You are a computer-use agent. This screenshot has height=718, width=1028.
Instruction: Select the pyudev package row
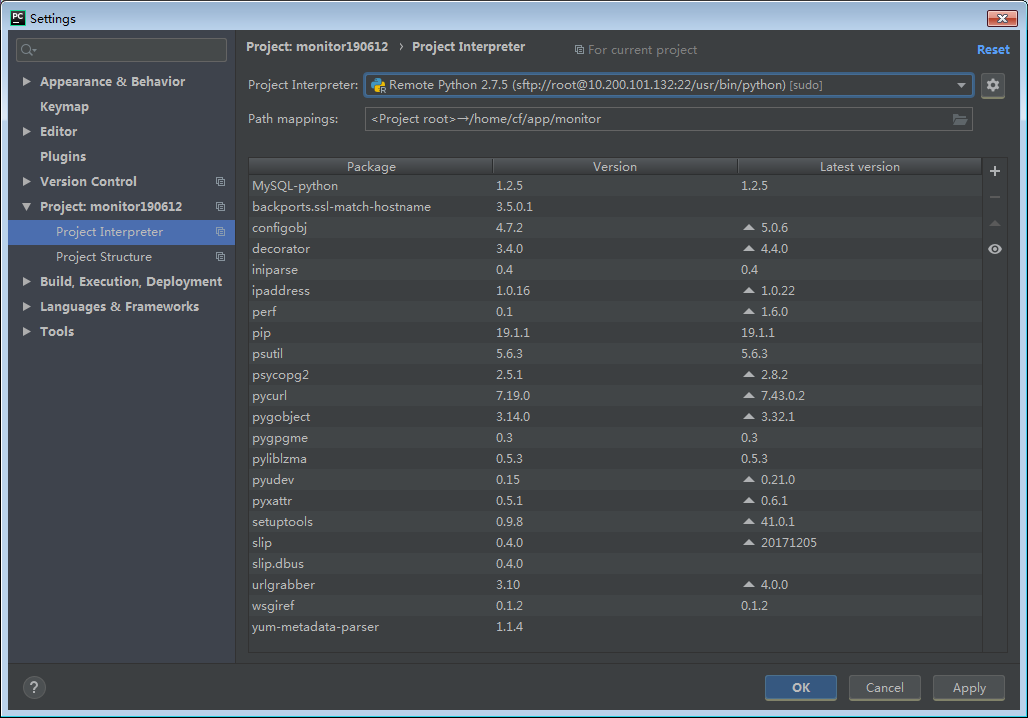click(x=615, y=479)
